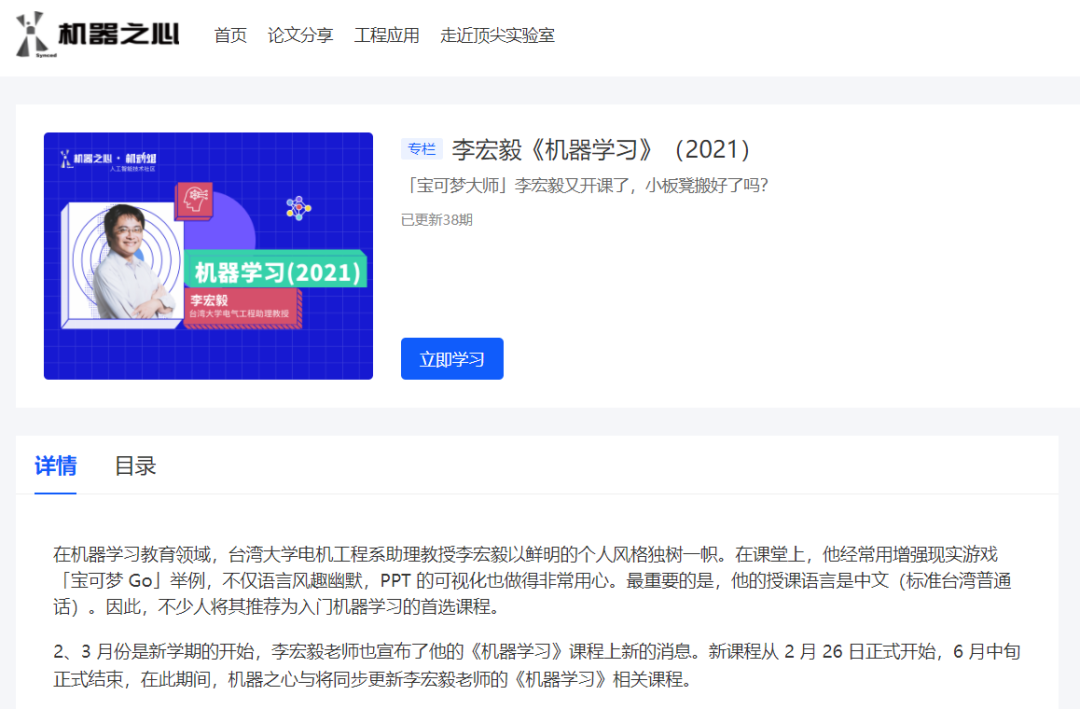Click the paragraph starting 在机器学习教育领域
Viewport: 1080px width, 709px height.
pos(532,580)
